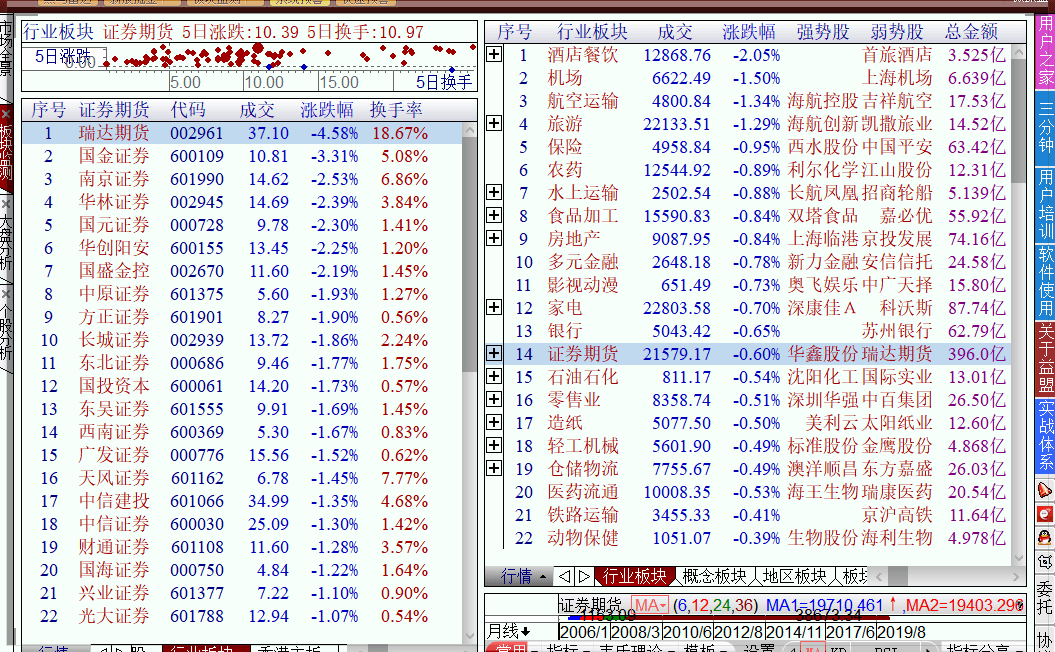The width and height of the screenshot is (1055, 652).
Task: Switch to the 概念板块 tab
Action: click(x=715, y=576)
